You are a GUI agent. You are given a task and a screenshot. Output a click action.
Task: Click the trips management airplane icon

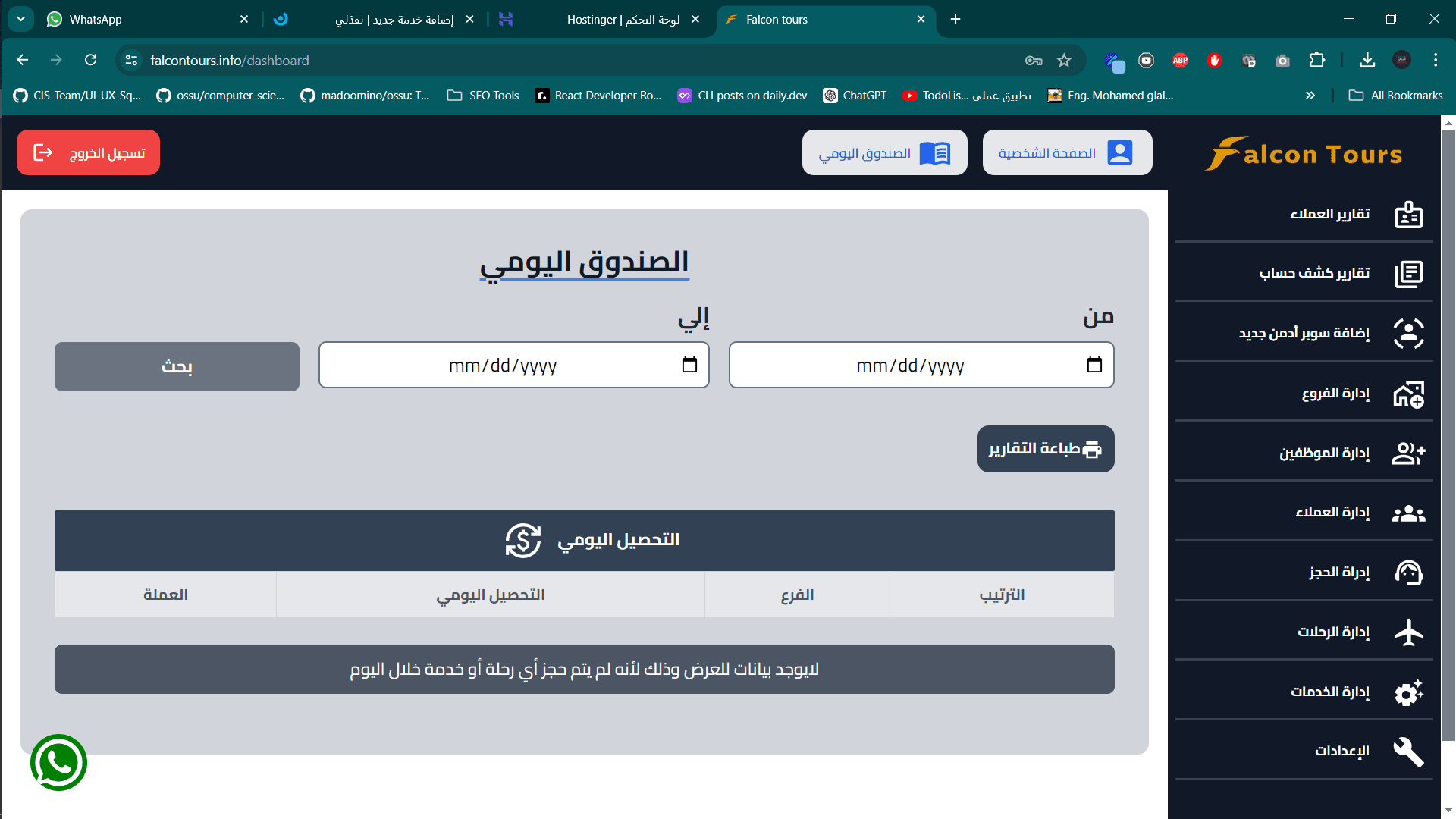1408,632
